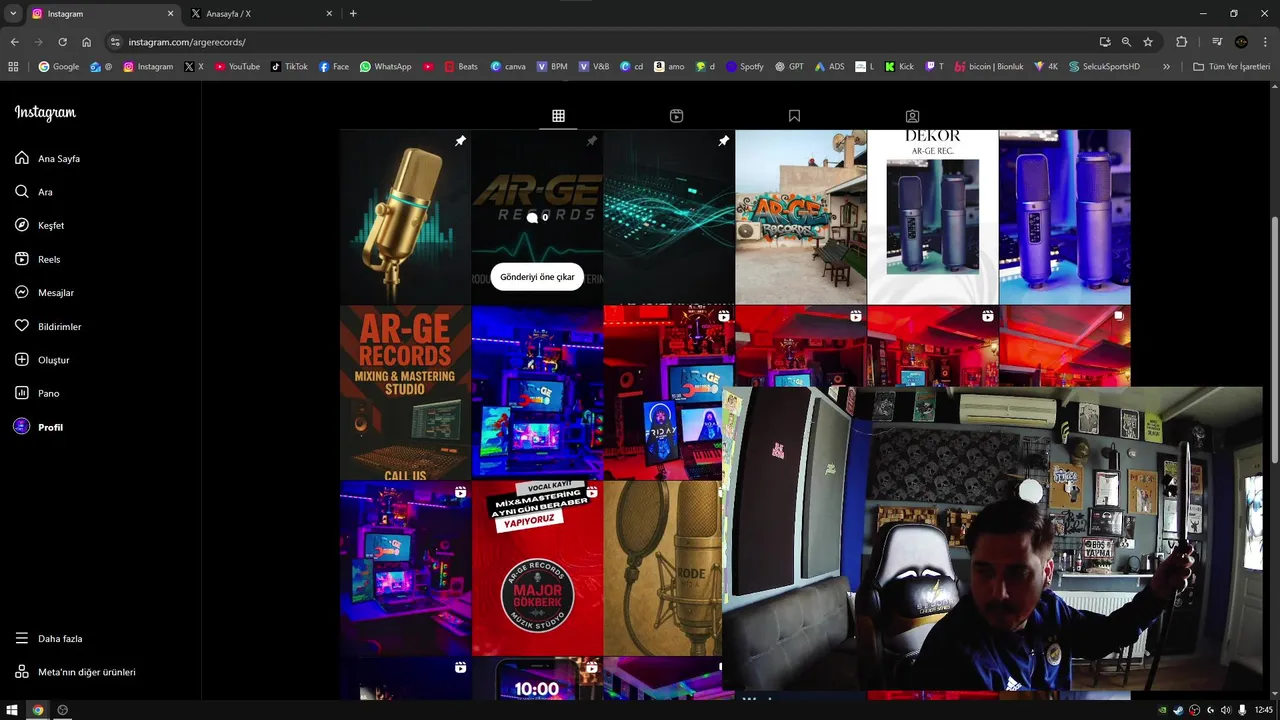View site information icon in address bar
The image size is (1280, 720).
point(115,42)
